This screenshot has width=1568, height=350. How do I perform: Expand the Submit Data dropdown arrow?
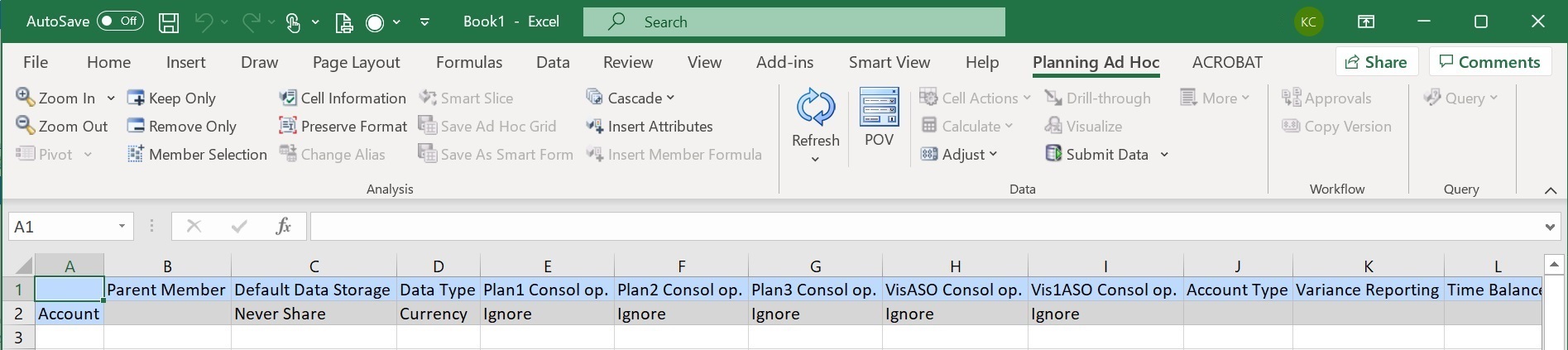[1164, 155]
